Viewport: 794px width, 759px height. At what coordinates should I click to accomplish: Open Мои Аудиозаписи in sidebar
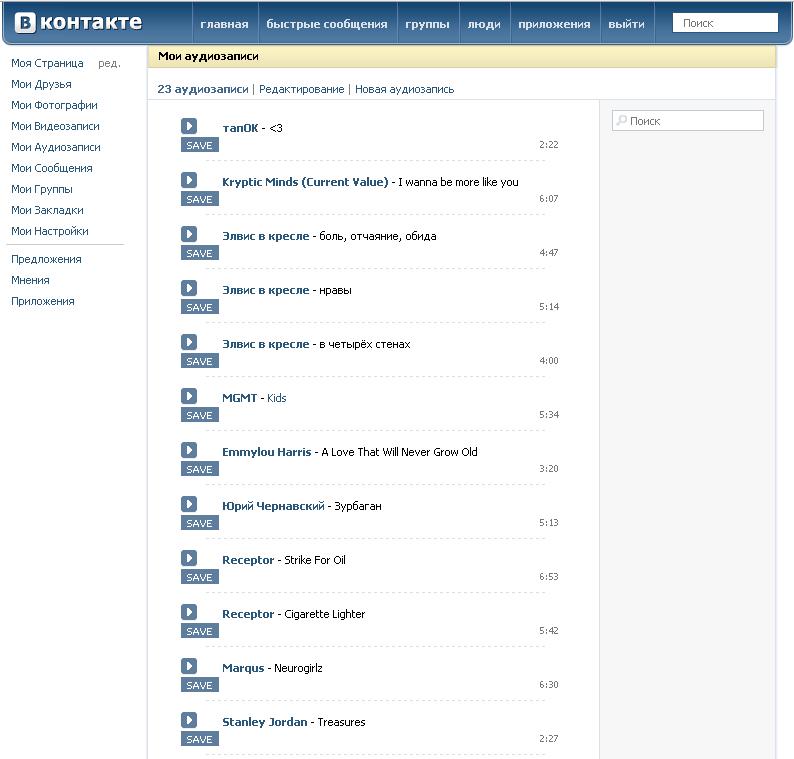point(56,147)
